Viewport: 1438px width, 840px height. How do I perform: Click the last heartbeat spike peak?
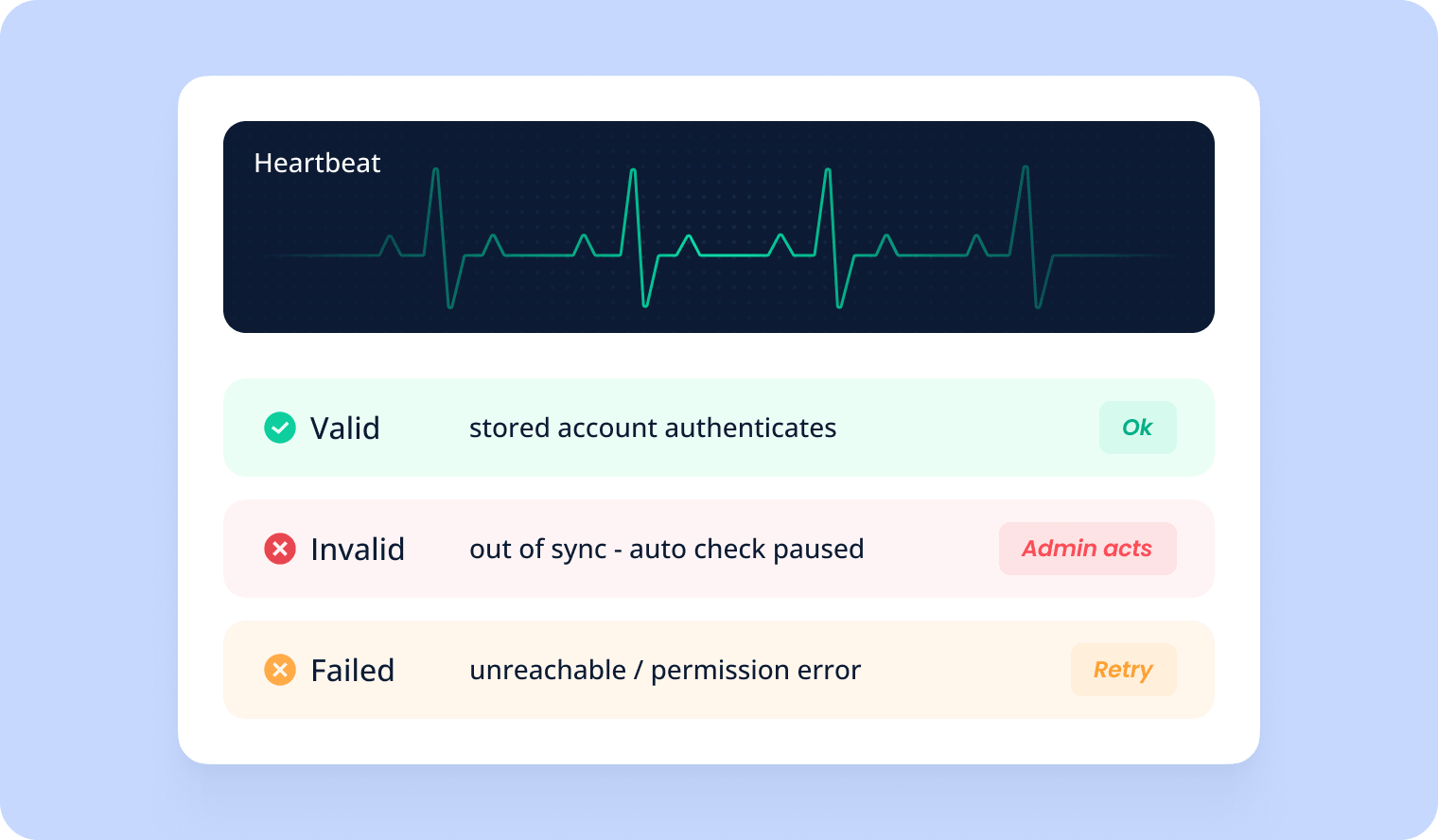click(x=1026, y=168)
